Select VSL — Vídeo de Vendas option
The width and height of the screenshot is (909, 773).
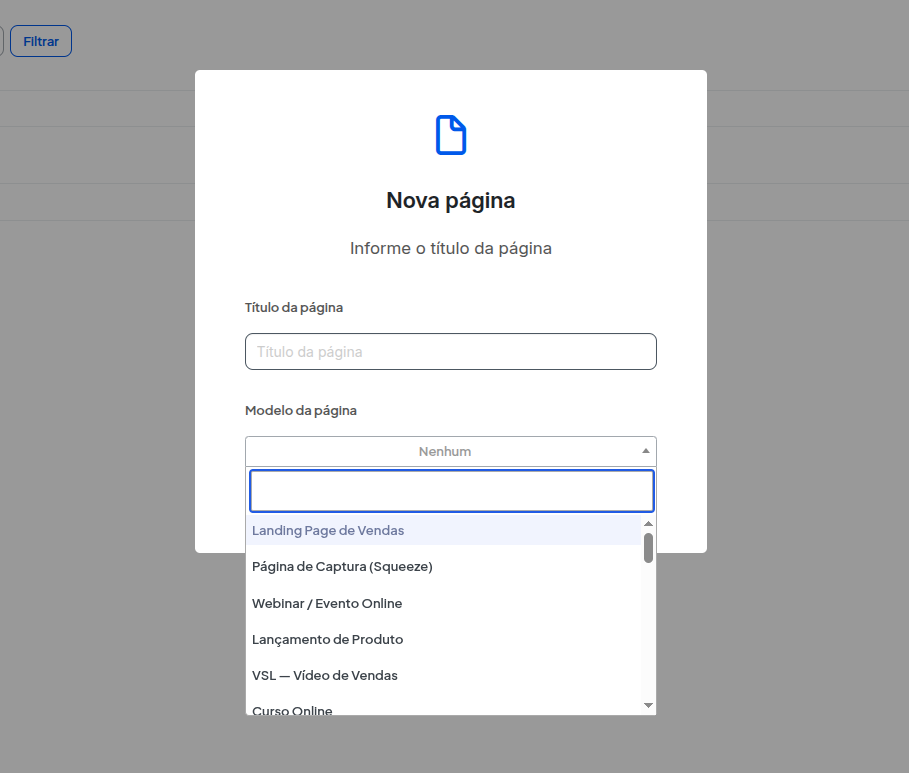tap(443, 675)
